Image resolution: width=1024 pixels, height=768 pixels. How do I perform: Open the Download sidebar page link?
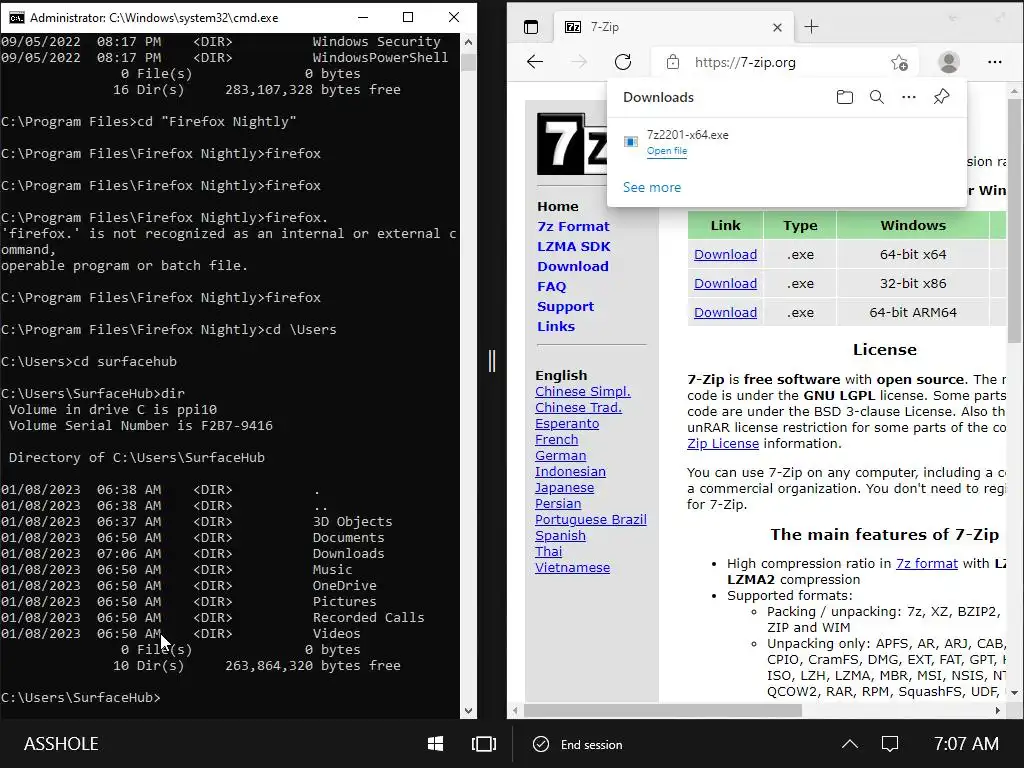click(573, 266)
